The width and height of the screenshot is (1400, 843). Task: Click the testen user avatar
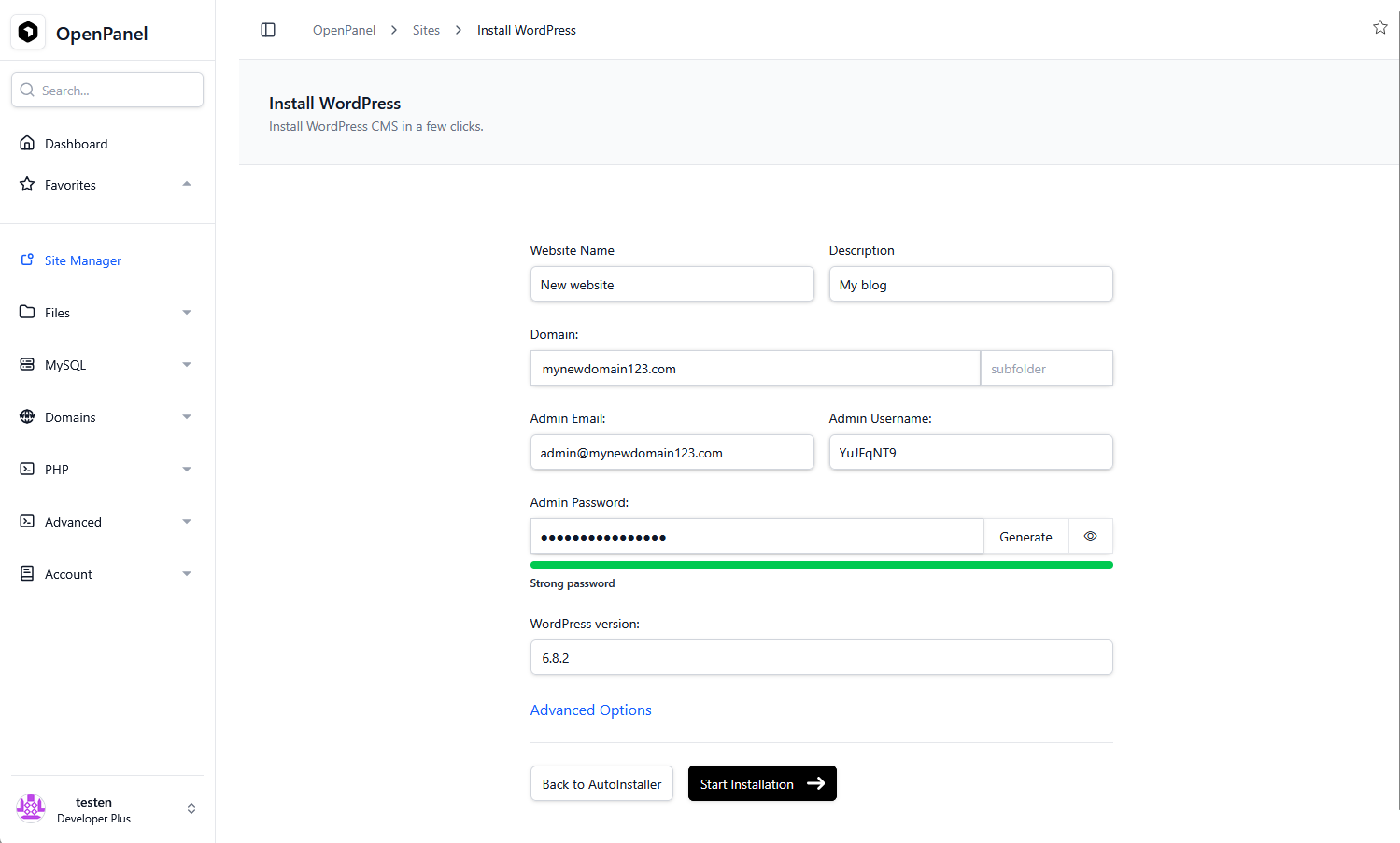(x=31, y=808)
